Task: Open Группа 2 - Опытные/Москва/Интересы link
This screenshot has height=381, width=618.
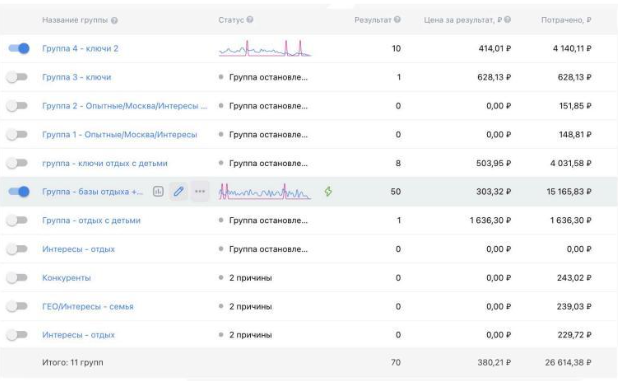Action: (x=125, y=106)
